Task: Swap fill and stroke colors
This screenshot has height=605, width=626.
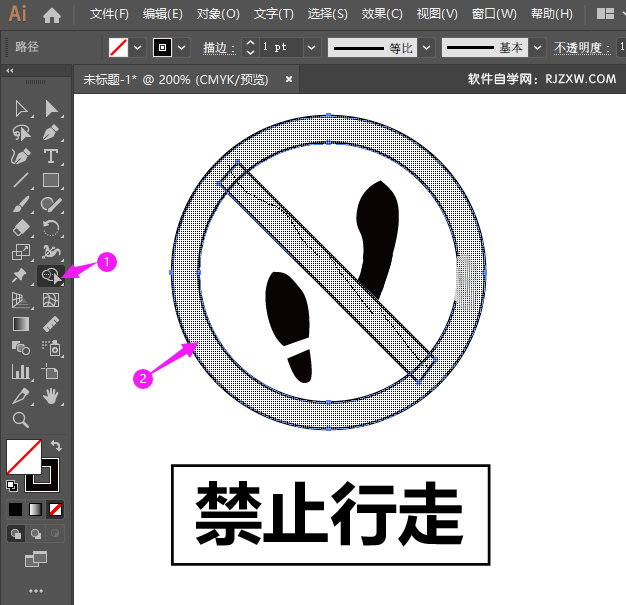Action: point(56,445)
